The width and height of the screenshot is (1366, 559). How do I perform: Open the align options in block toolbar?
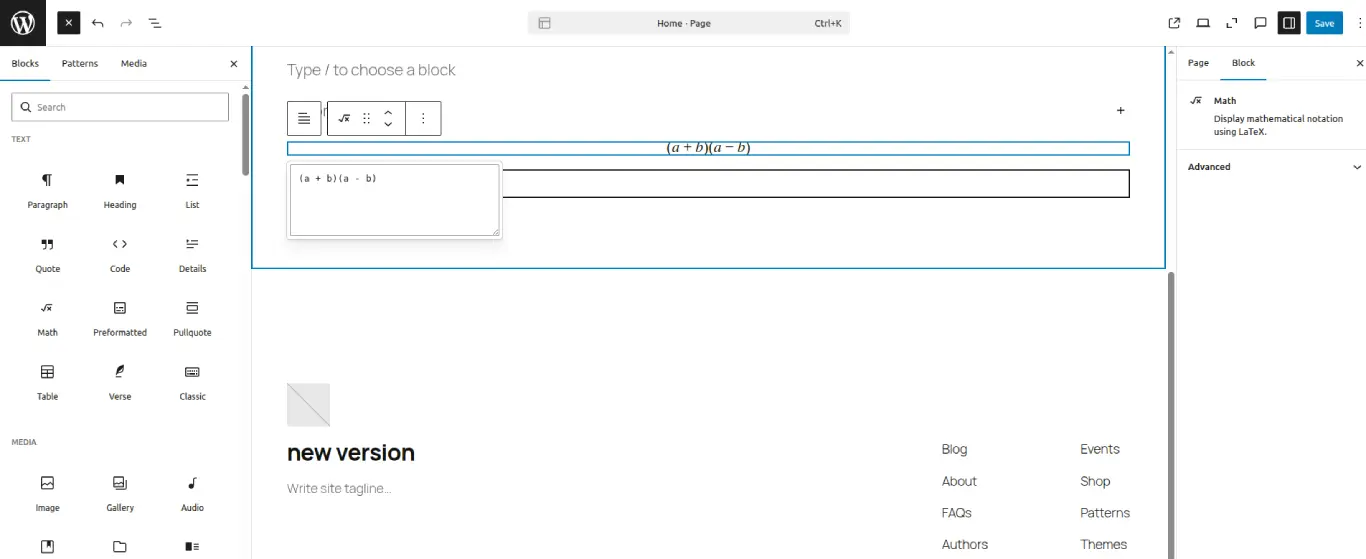304,118
